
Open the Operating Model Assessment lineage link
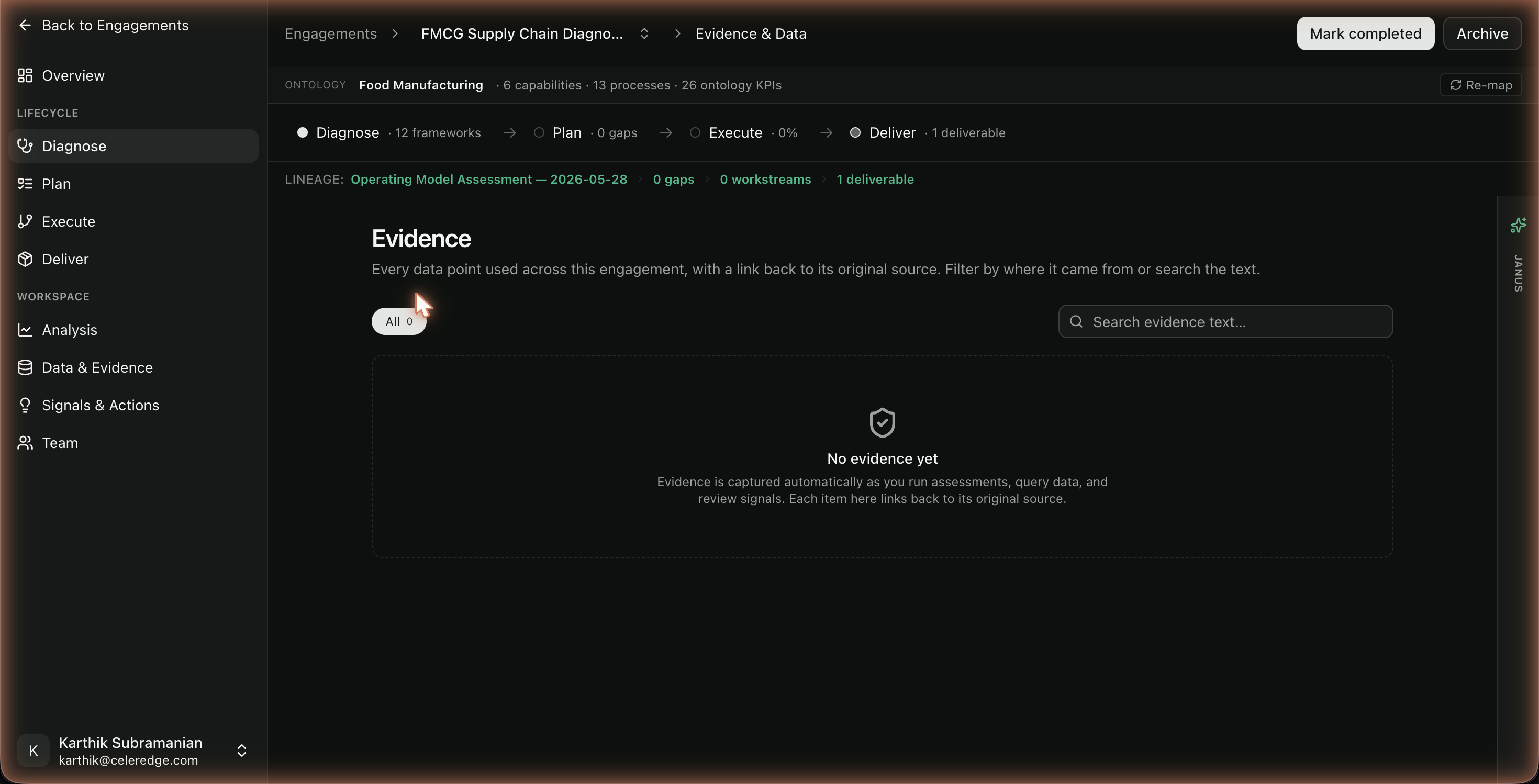489,179
